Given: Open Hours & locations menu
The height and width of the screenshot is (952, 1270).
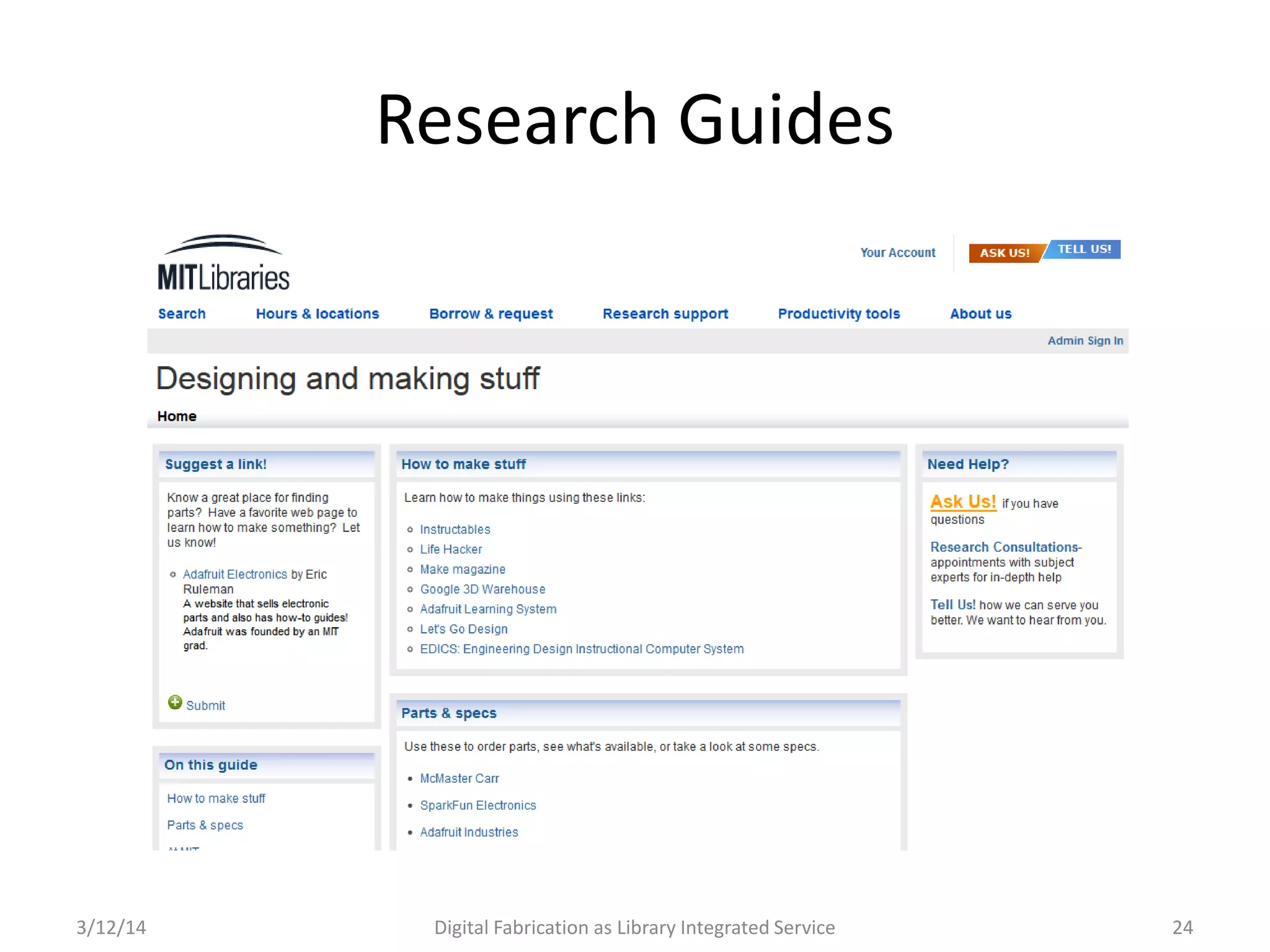Looking at the screenshot, I should (x=317, y=314).
